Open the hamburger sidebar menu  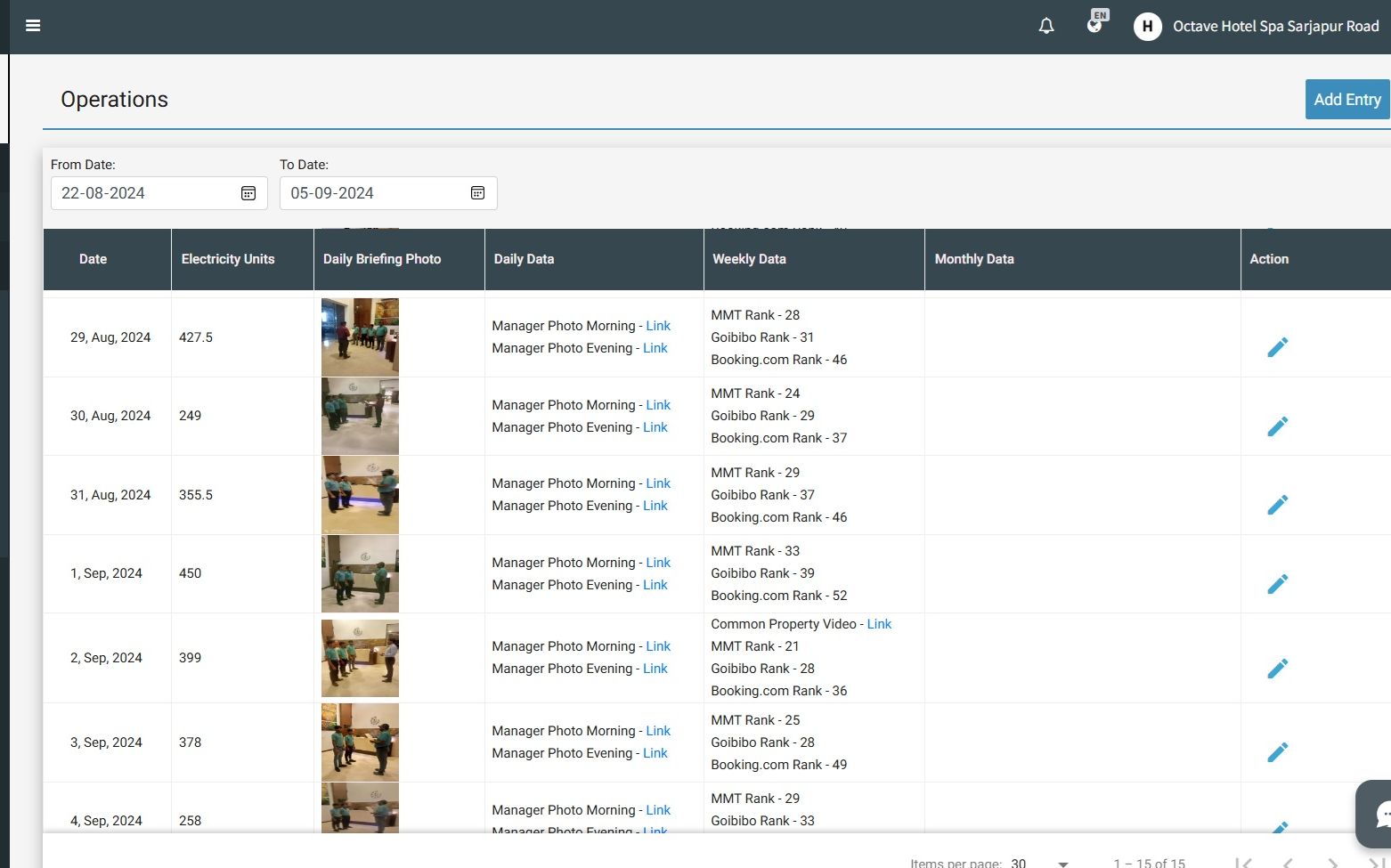(33, 26)
